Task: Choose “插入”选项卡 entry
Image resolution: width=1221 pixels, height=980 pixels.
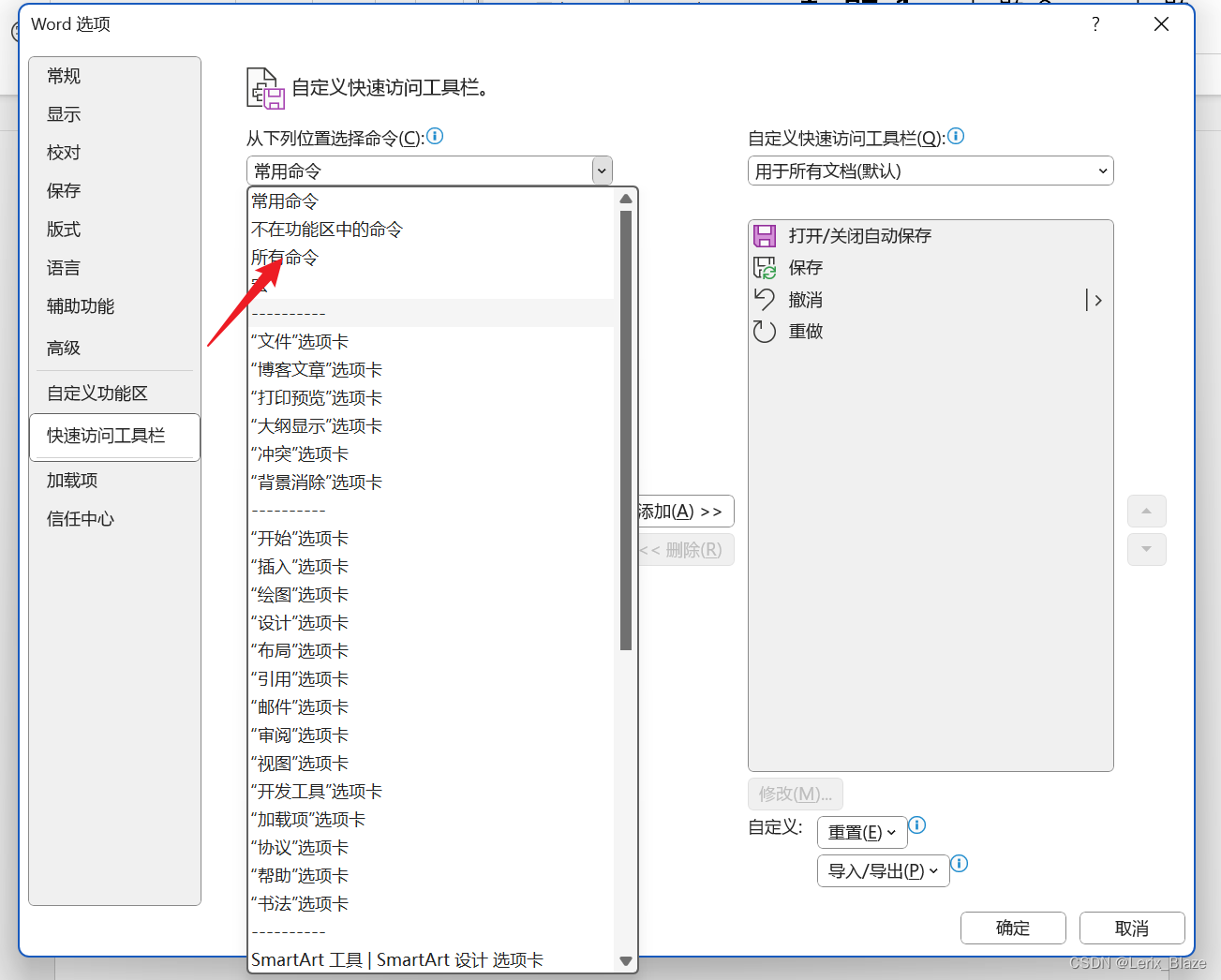Action: click(432, 567)
